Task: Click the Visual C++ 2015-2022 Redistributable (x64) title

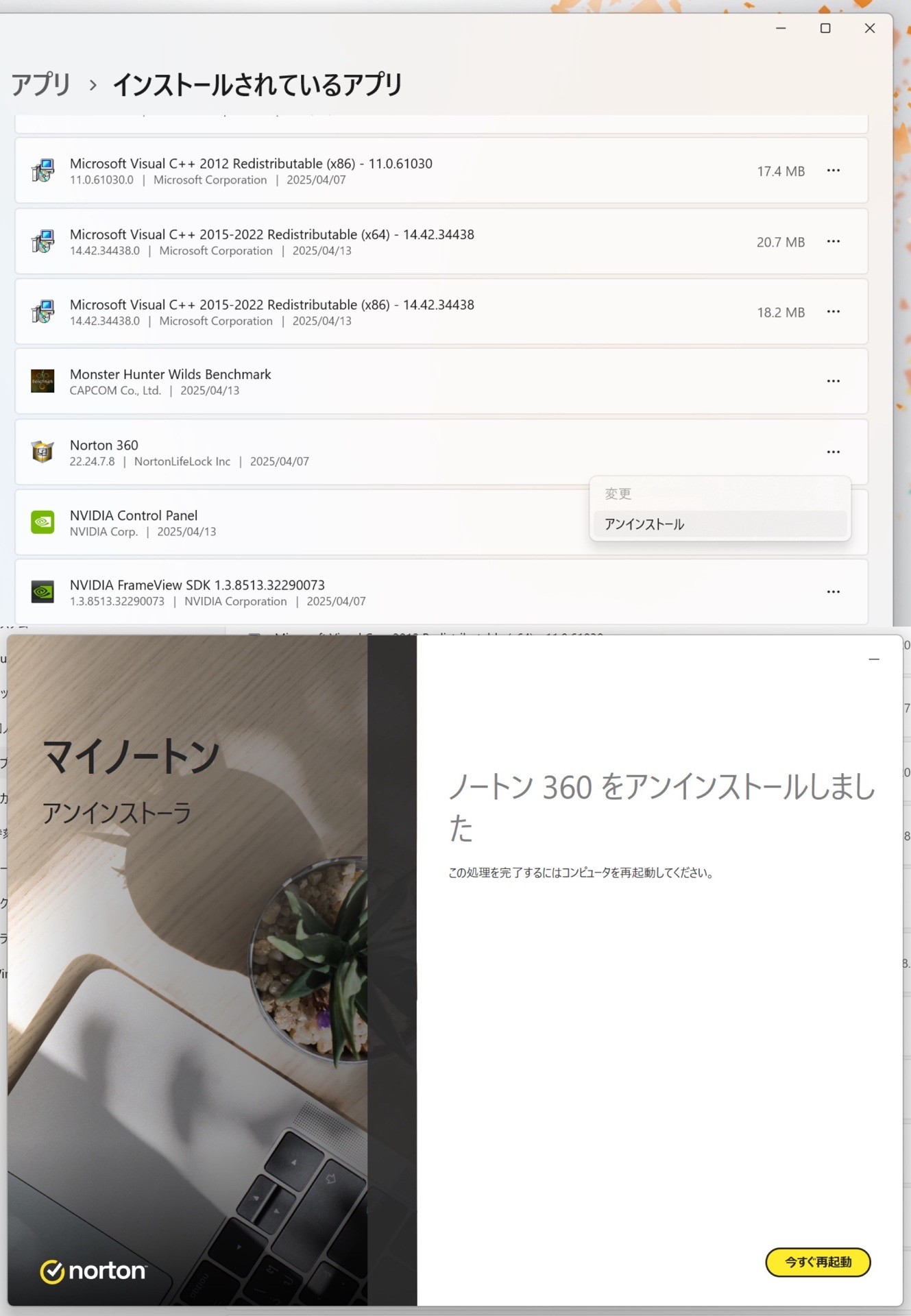Action: click(x=272, y=234)
